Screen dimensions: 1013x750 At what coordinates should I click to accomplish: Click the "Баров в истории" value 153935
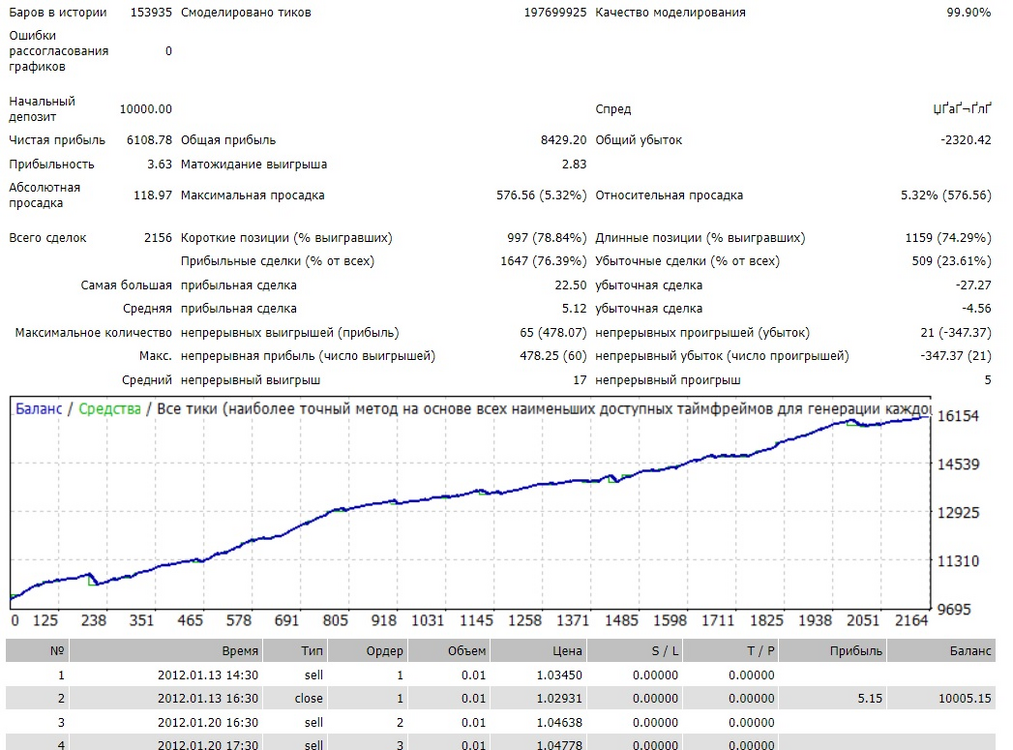(x=151, y=12)
